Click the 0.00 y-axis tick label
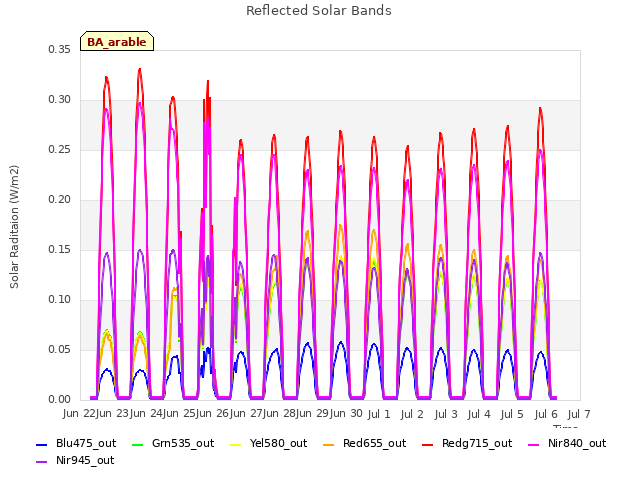Image resolution: width=640 pixels, height=480 pixels. (59, 400)
